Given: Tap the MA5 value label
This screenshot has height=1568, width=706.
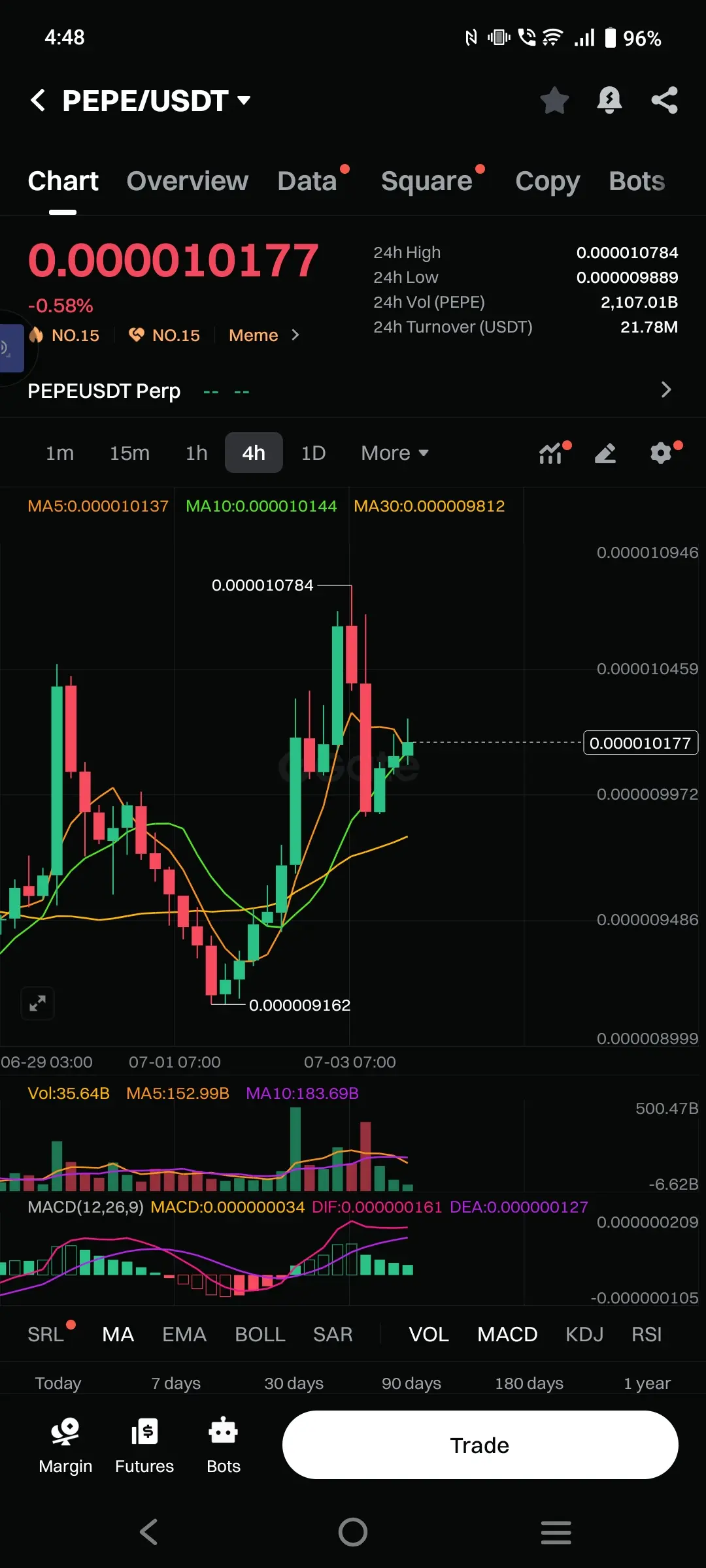Looking at the screenshot, I should tap(98, 506).
